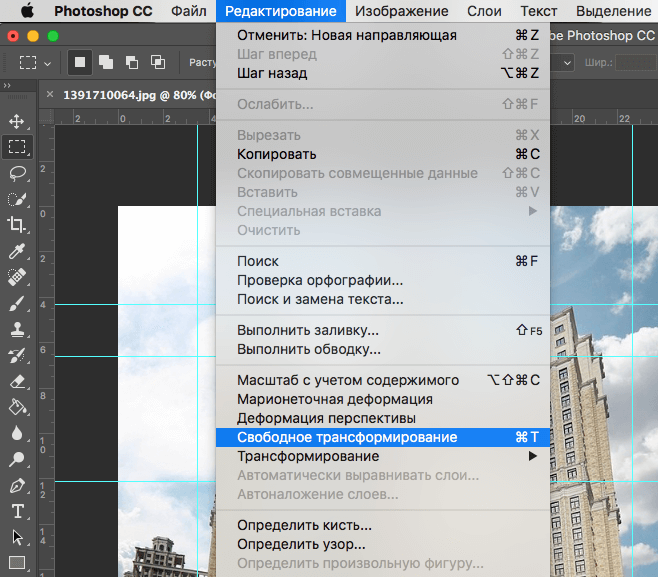The width and height of the screenshot is (658, 577).
Task: Click the ruler origin corner box
Action: (x=47, y=117)
